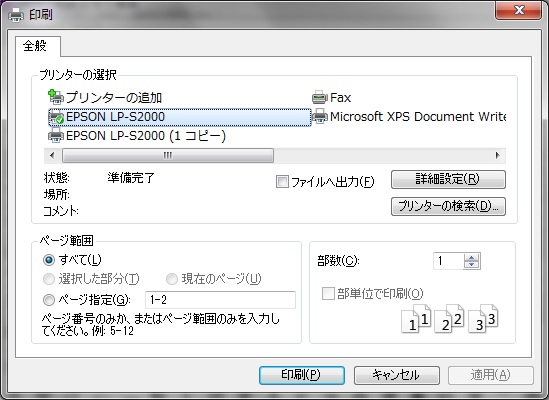Choose the EPSON LP-S2000 default printer icon
549x400 pixels.
point(56,117)
